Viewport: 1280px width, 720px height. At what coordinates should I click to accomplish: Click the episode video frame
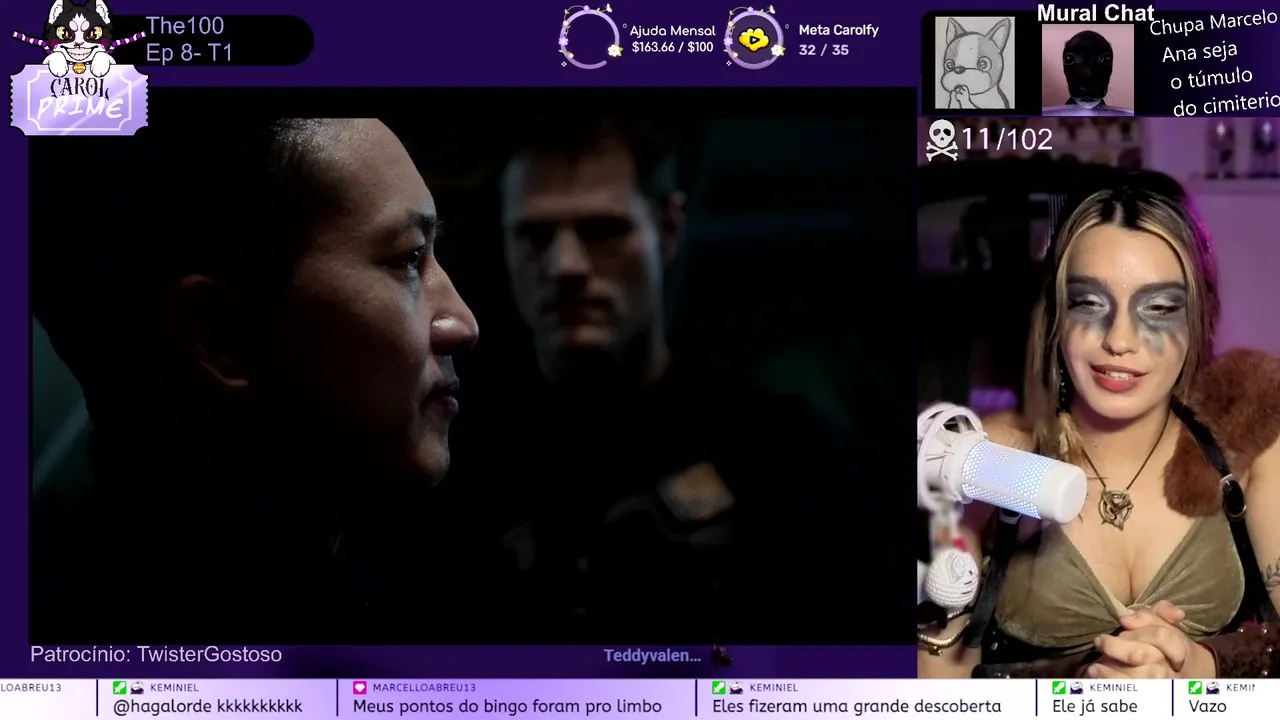pos(472,365)
